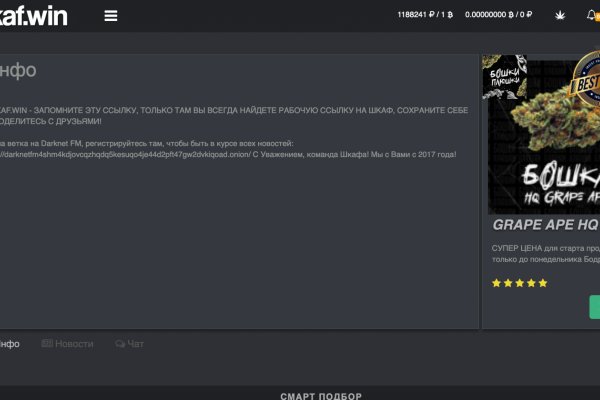
Task: Switch to the Новости tab
Action: coord(74,344)
